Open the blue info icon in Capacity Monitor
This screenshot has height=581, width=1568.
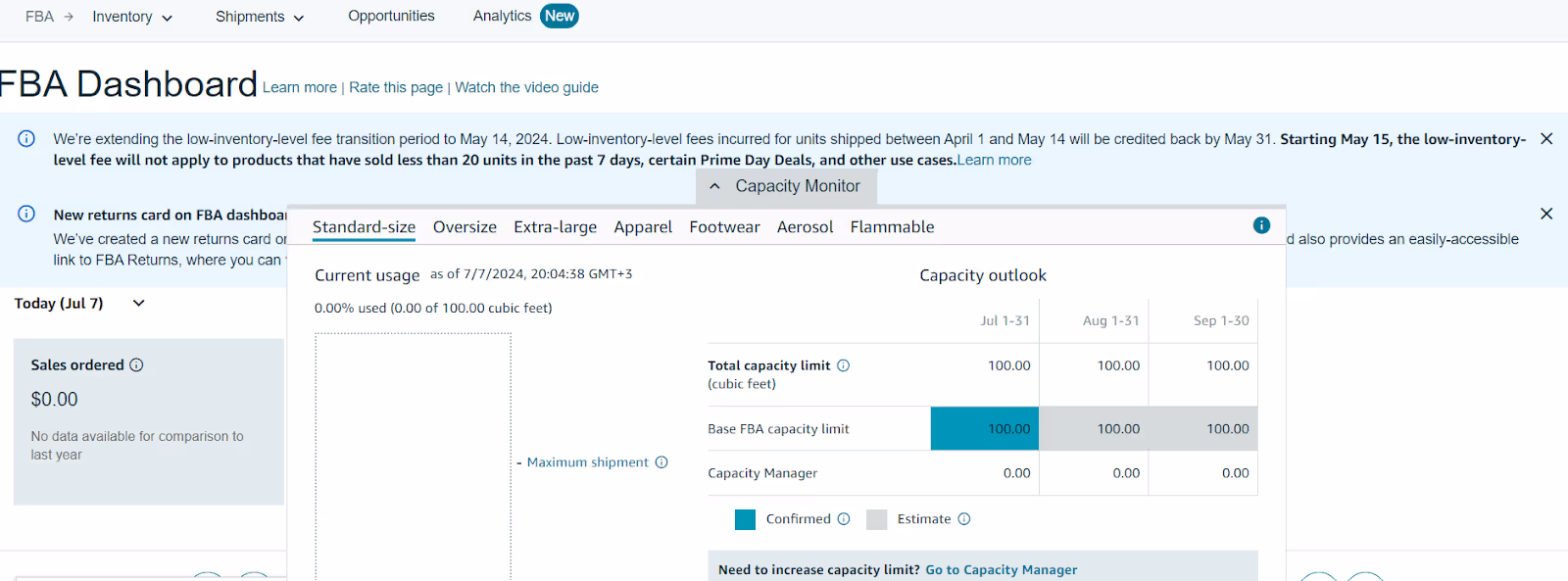click(1261, 225)
